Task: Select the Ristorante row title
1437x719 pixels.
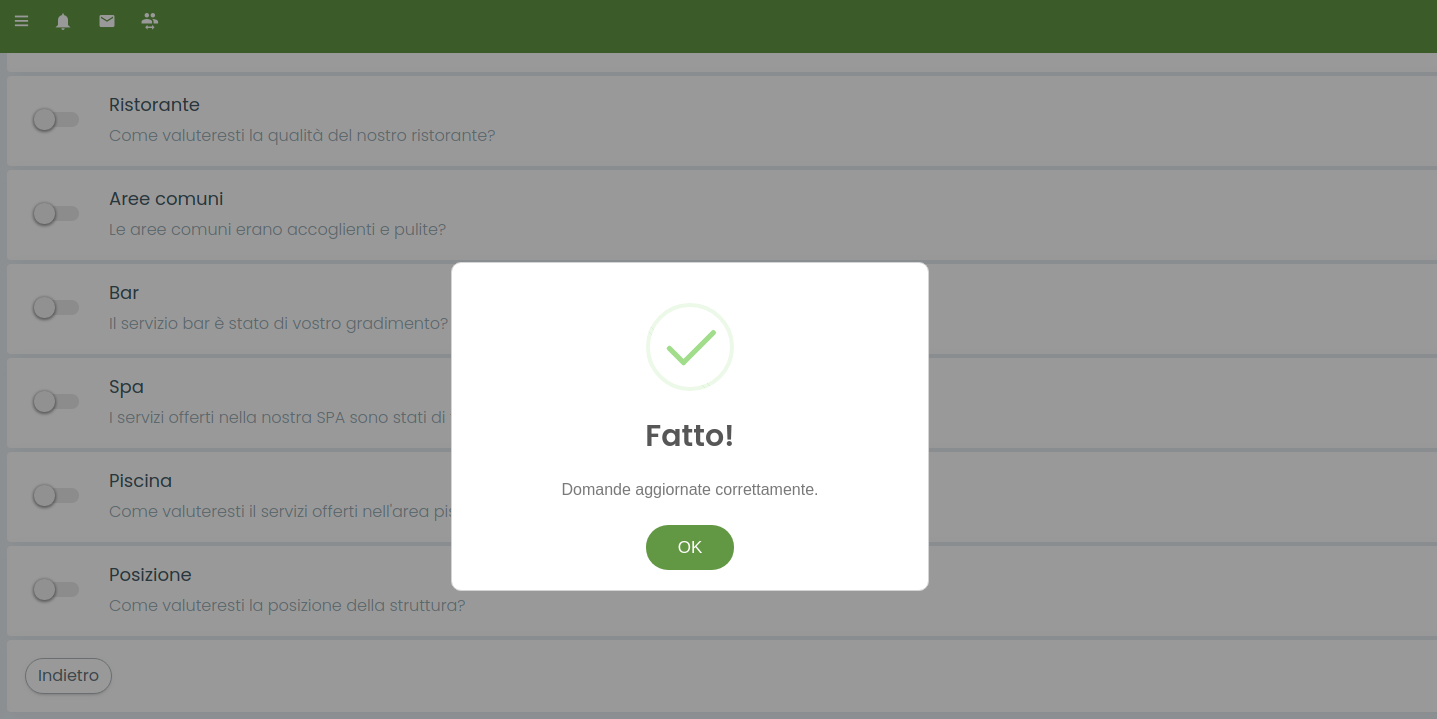Action: point(154,105)
